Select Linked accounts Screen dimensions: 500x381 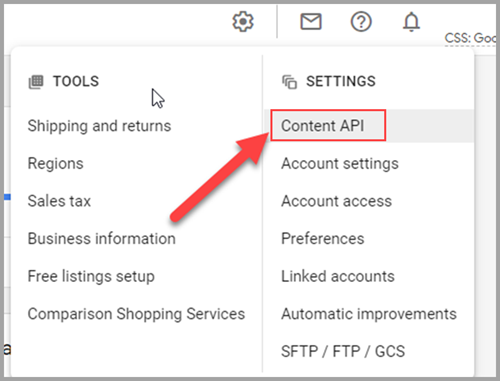click(338, 276)
